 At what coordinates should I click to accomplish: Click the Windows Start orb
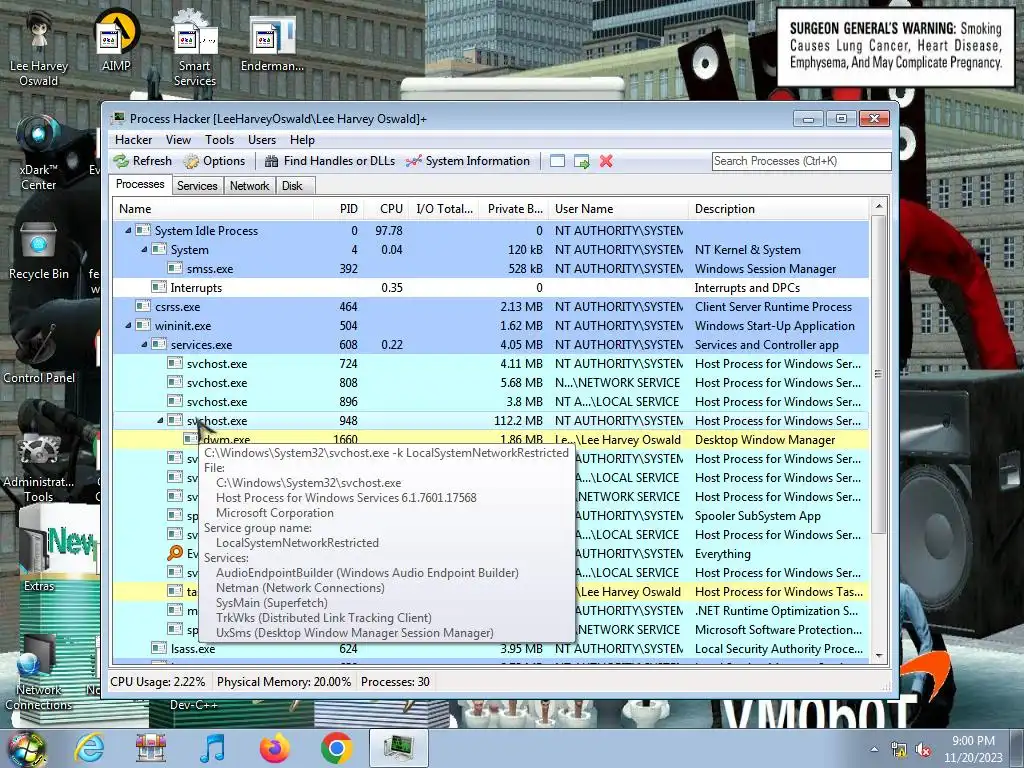[x=26, y=748]
